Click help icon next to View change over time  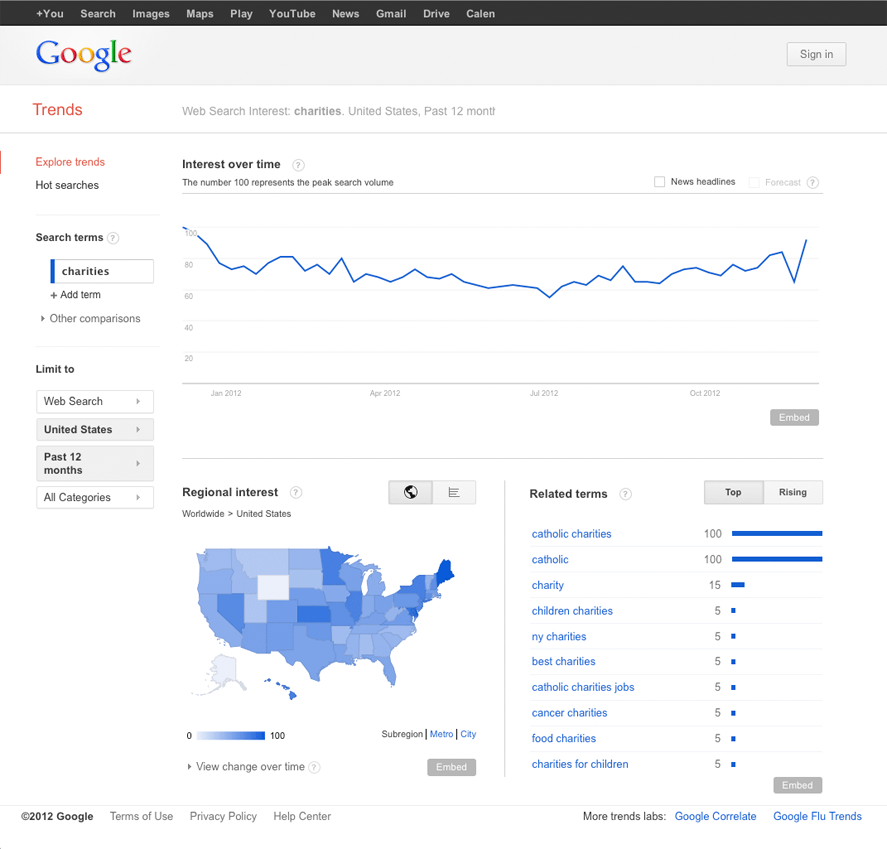(x=315, y=768)
